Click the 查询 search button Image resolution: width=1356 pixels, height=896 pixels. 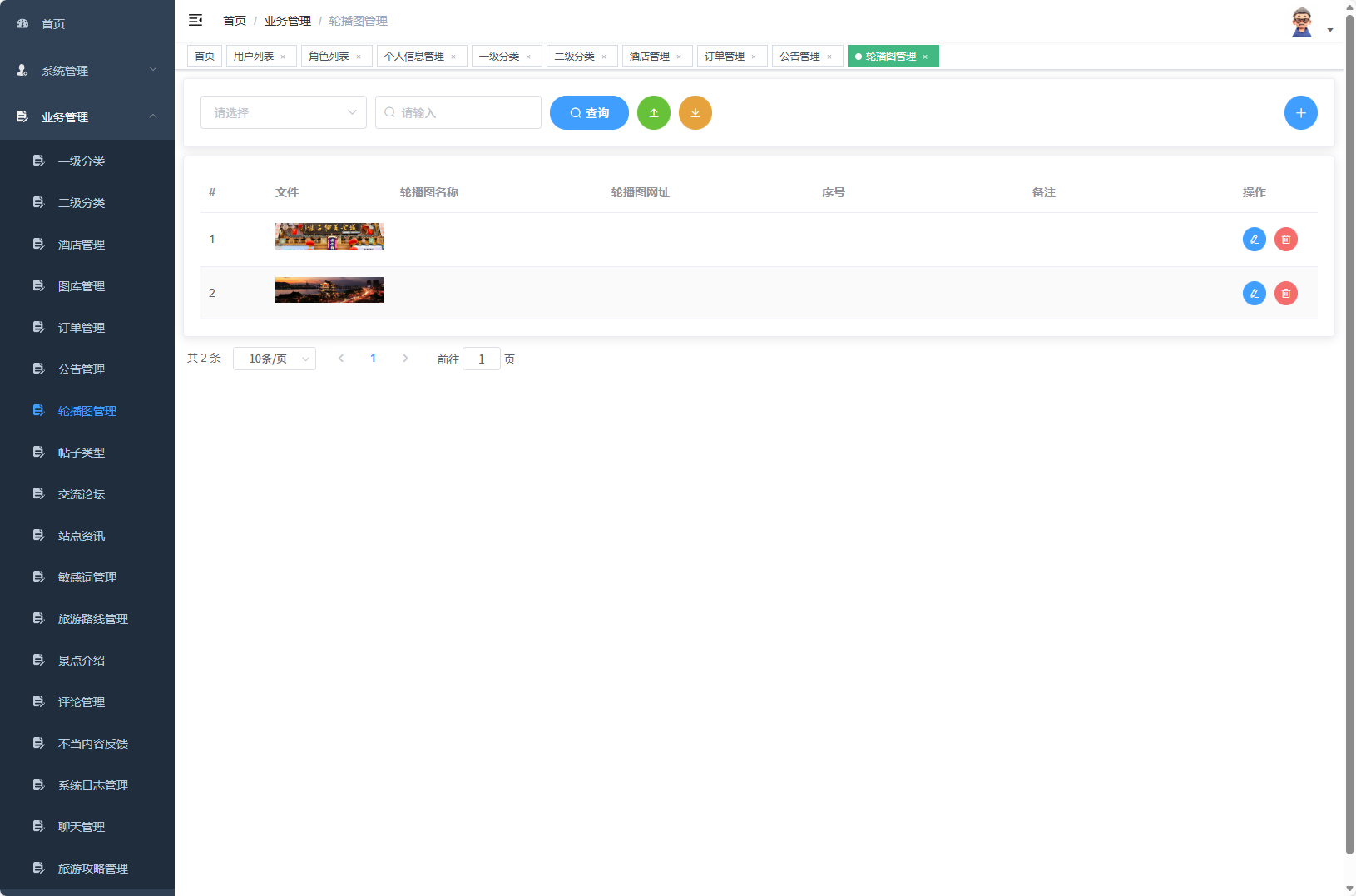pos(589,112)
